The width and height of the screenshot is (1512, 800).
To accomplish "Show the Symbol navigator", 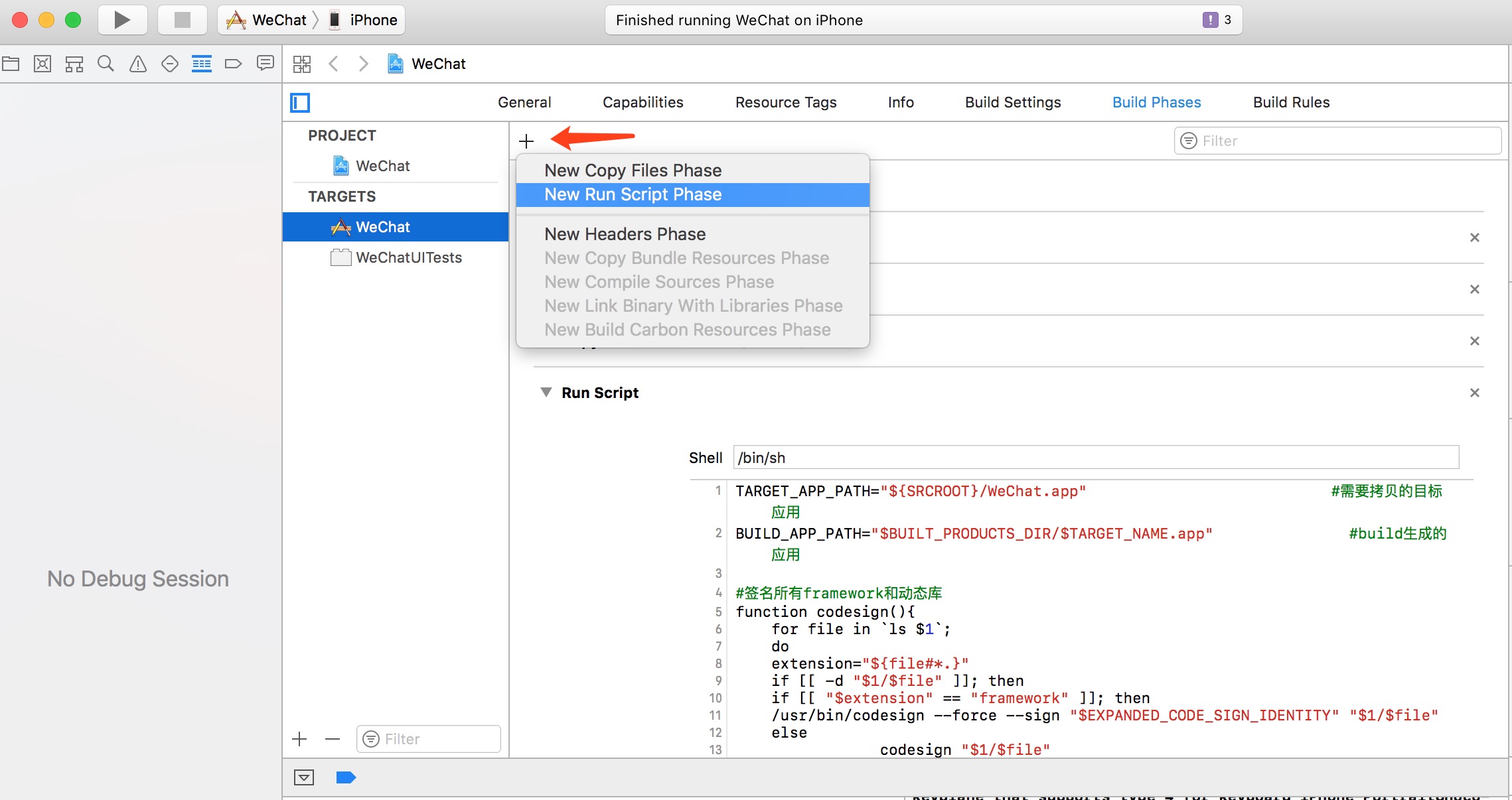I will click(74, 64).
